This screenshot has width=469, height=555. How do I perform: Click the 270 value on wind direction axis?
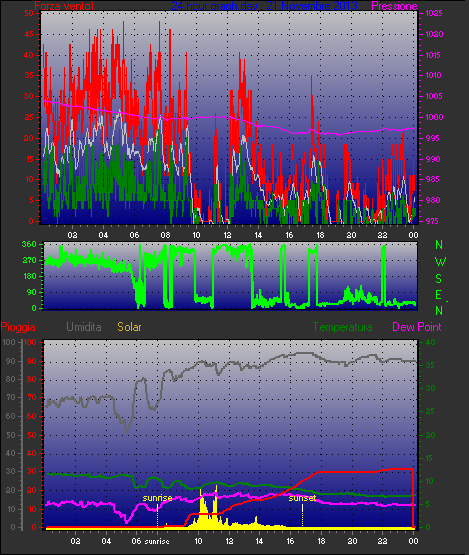pyautogui.click(x=29, y=261)
